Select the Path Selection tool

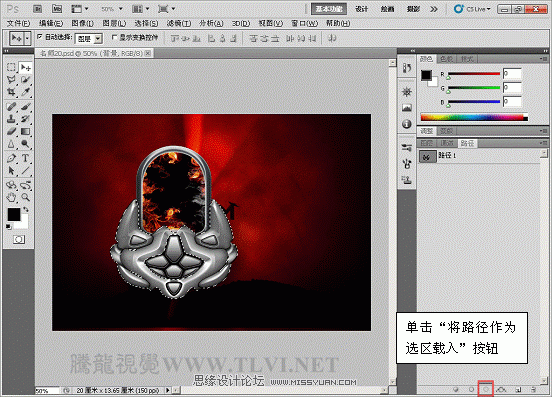[11, 171]
